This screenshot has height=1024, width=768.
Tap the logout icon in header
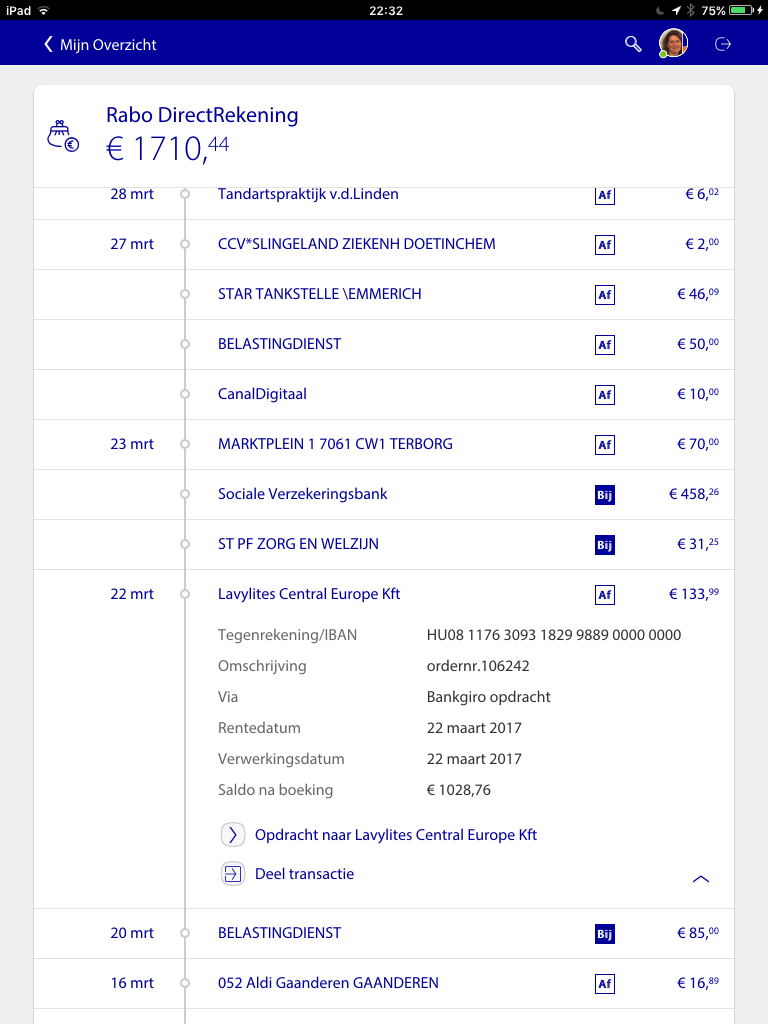tap(723, 44)
